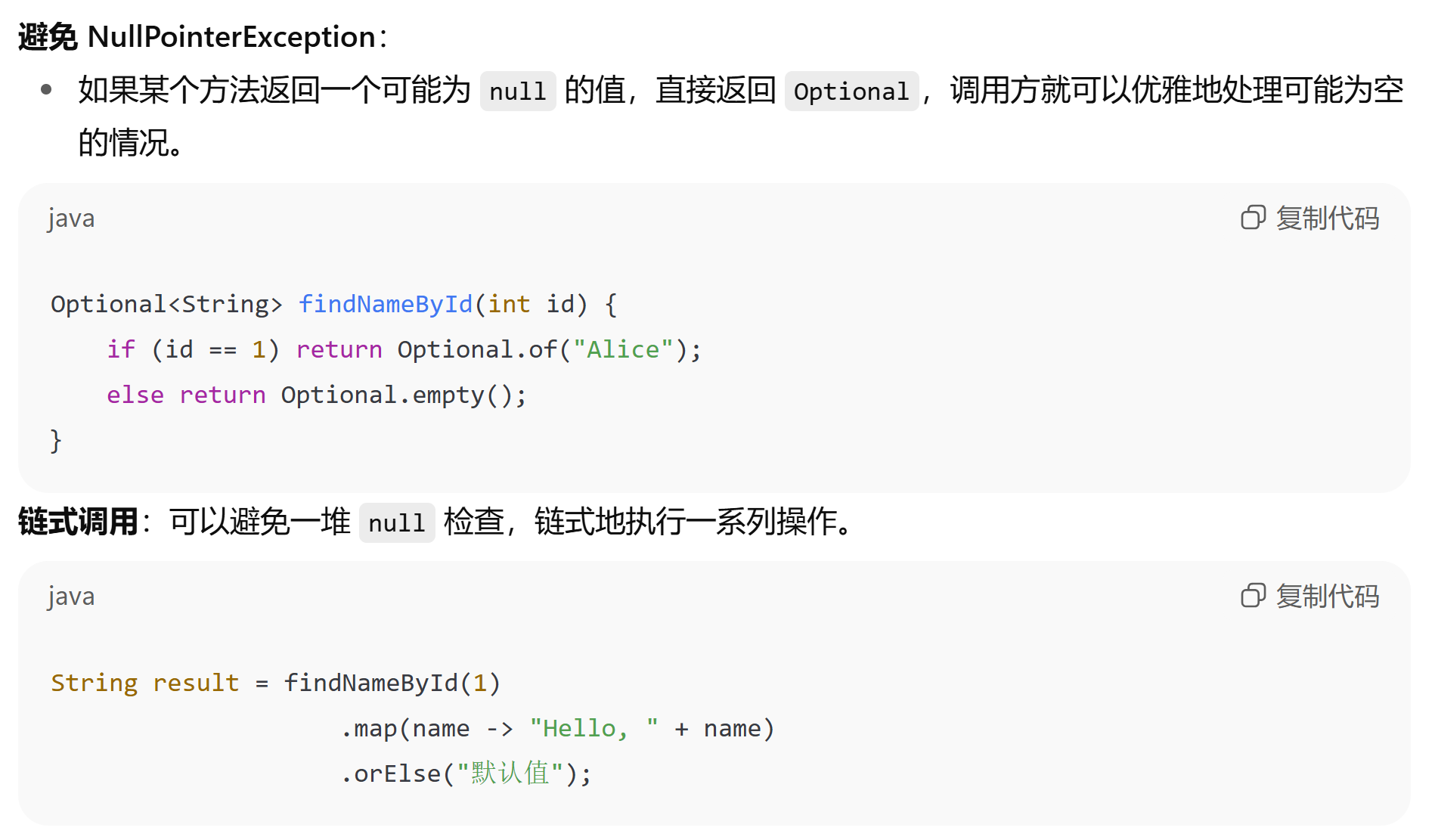Viewport: 1435px width, 840px height.
Task: Click the int parameter type keyword
Action: (x=509, y=304)
